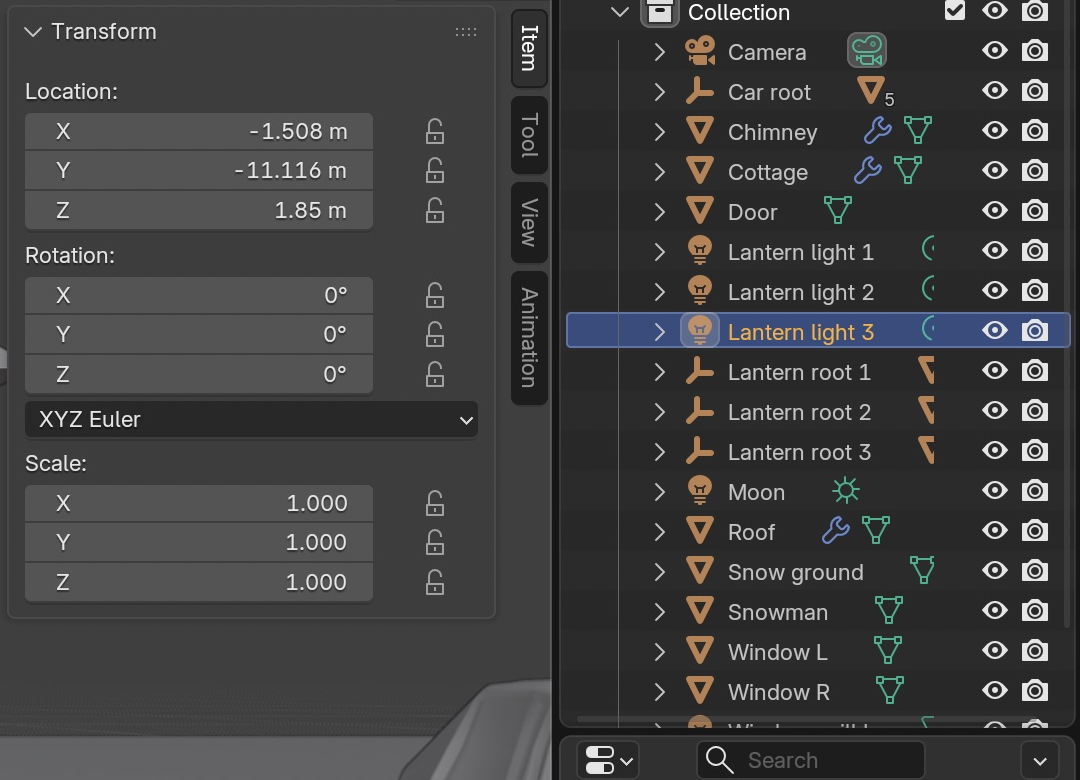1080x780 pixels.
Task: Click the Chimney mesh data icon
Action: point(917,130)
